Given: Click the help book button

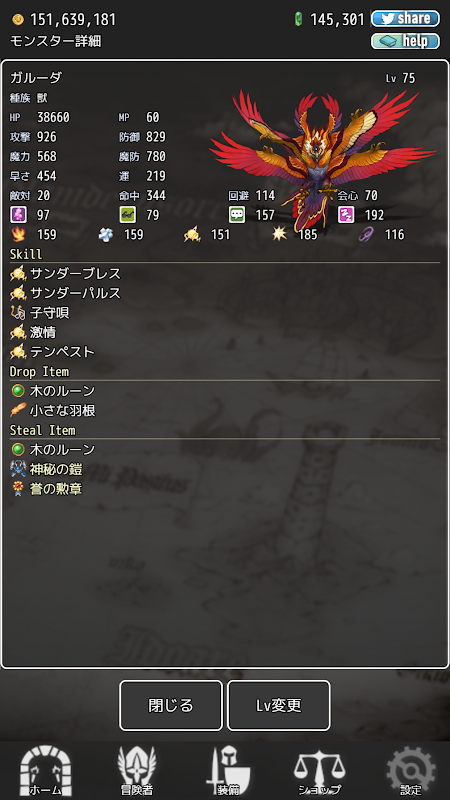Looking at the screenshot, I should [405, 41].
